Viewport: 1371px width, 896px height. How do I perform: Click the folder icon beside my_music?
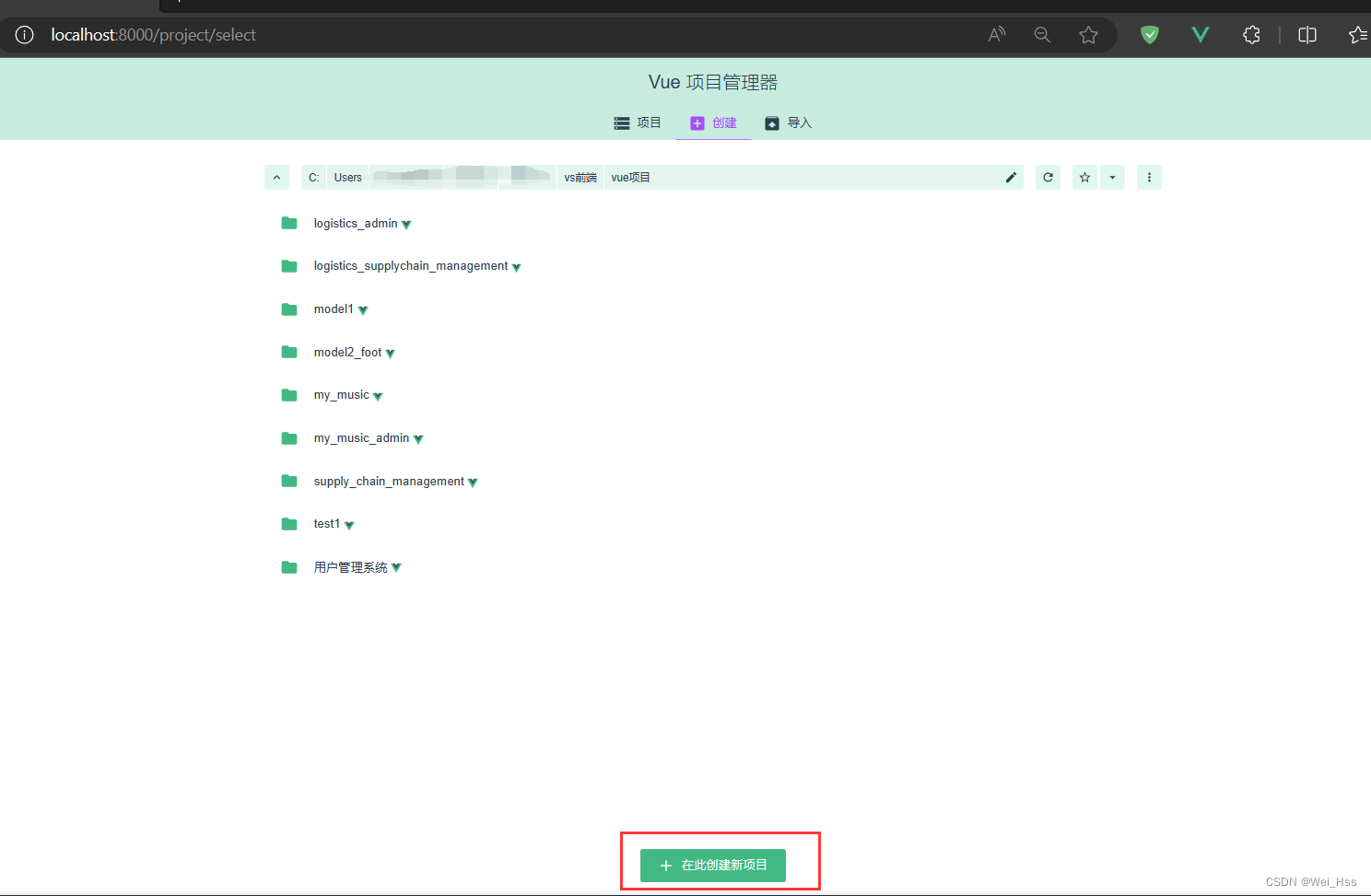coord(289,395)
